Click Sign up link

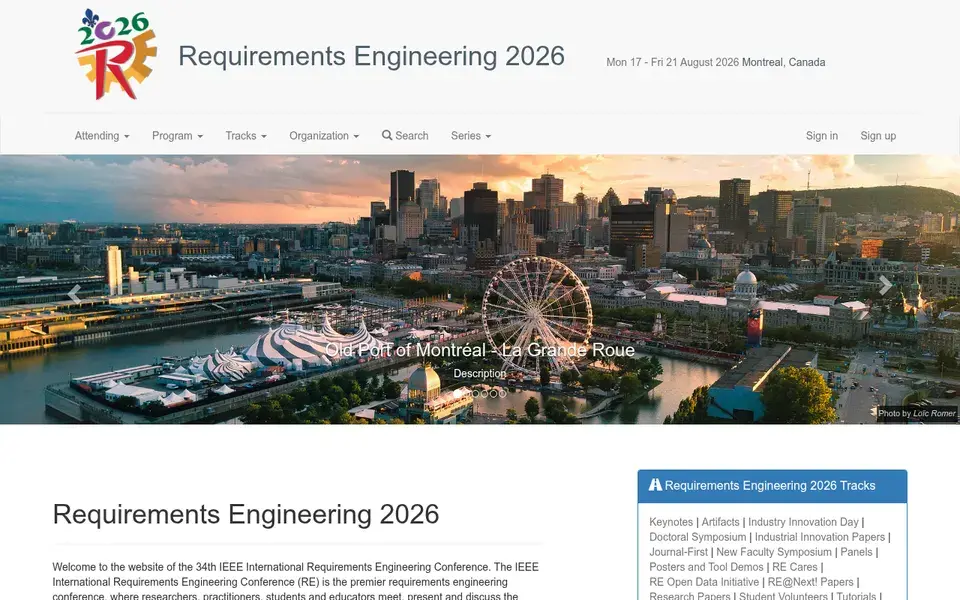pos(878,136)
